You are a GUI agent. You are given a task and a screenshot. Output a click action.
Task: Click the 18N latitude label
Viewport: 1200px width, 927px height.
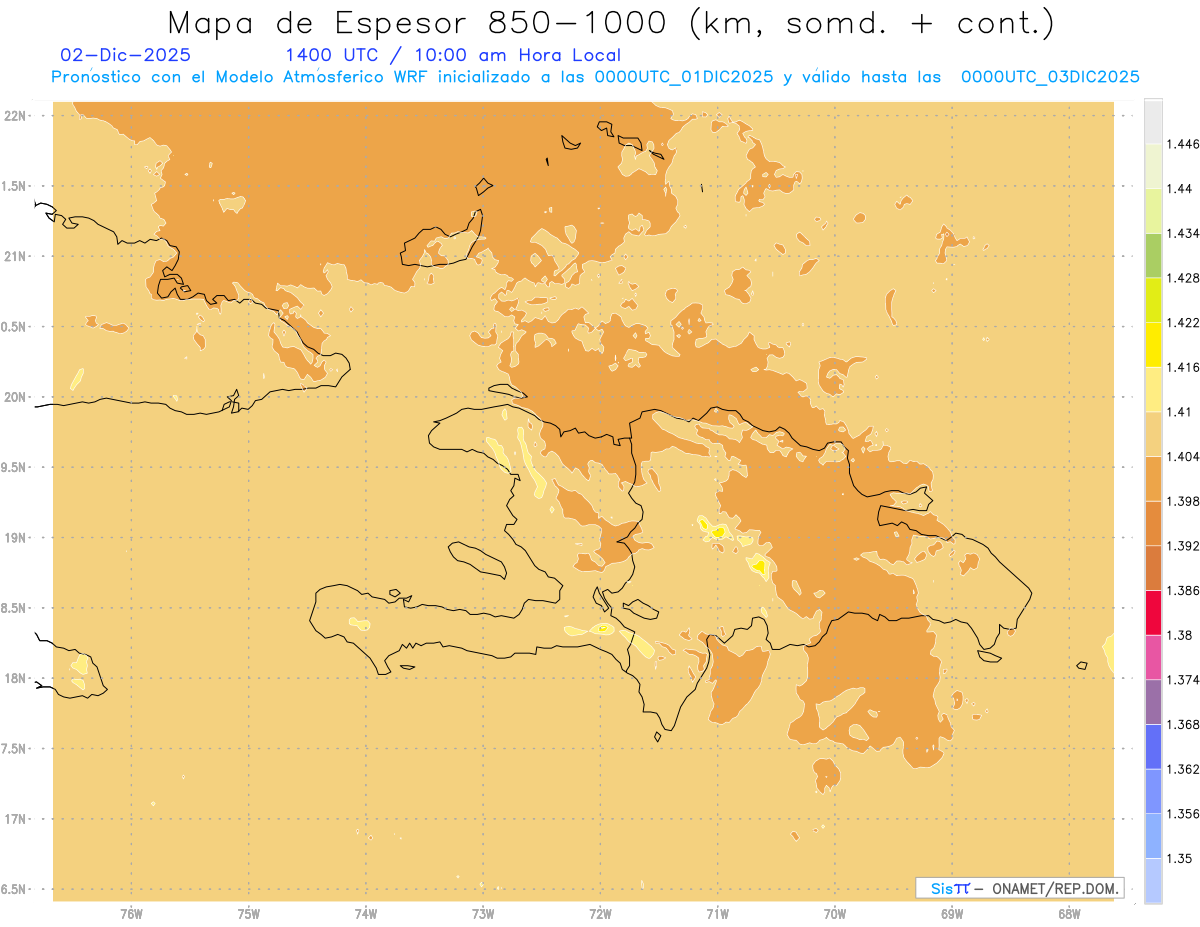pyautogui.click(x=15, y=678)
